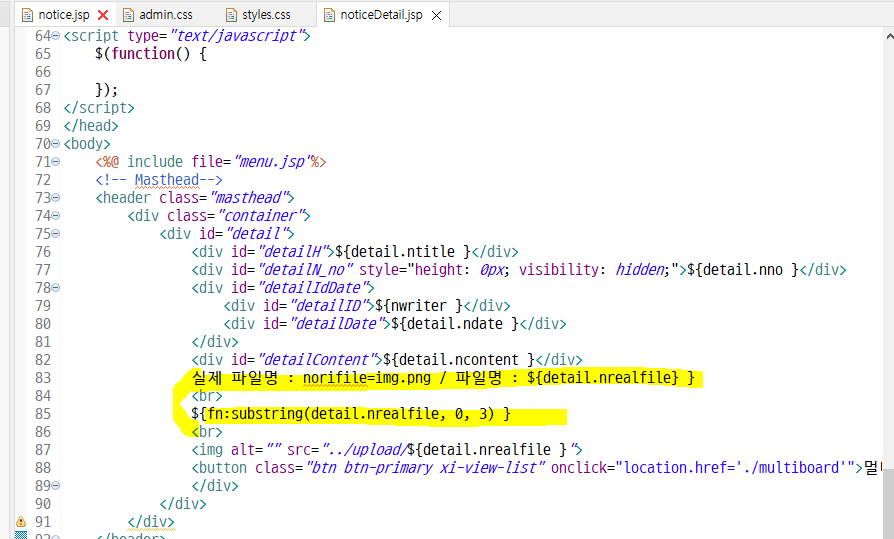Click the admin.css file icon

[129, 15]
